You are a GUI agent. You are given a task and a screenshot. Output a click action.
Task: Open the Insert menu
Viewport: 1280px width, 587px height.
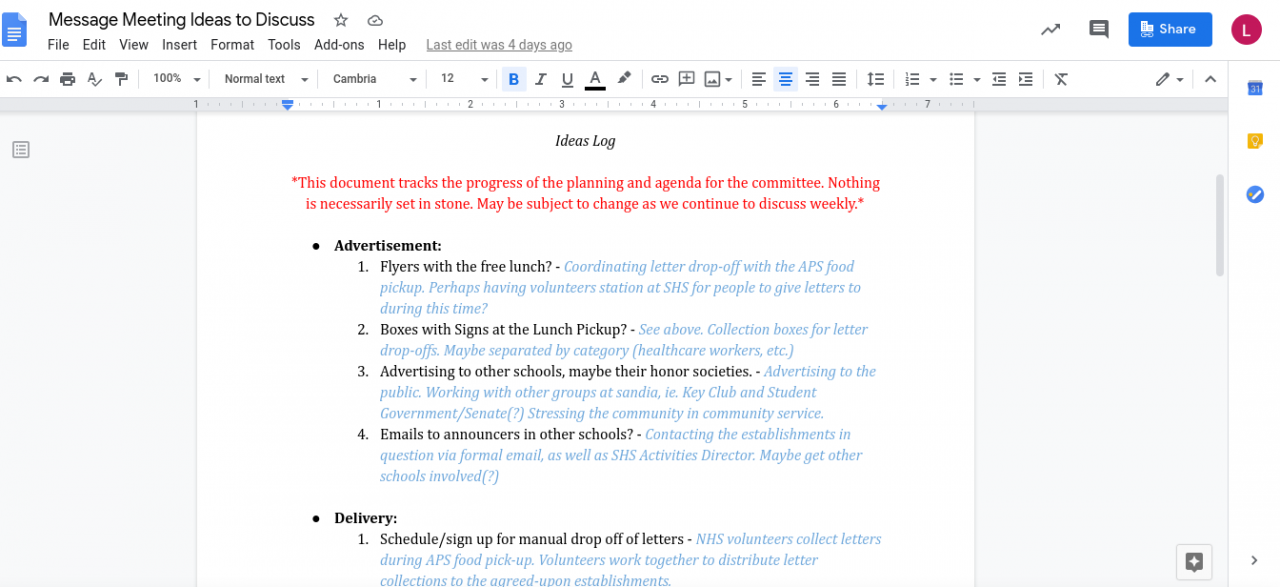180,45
